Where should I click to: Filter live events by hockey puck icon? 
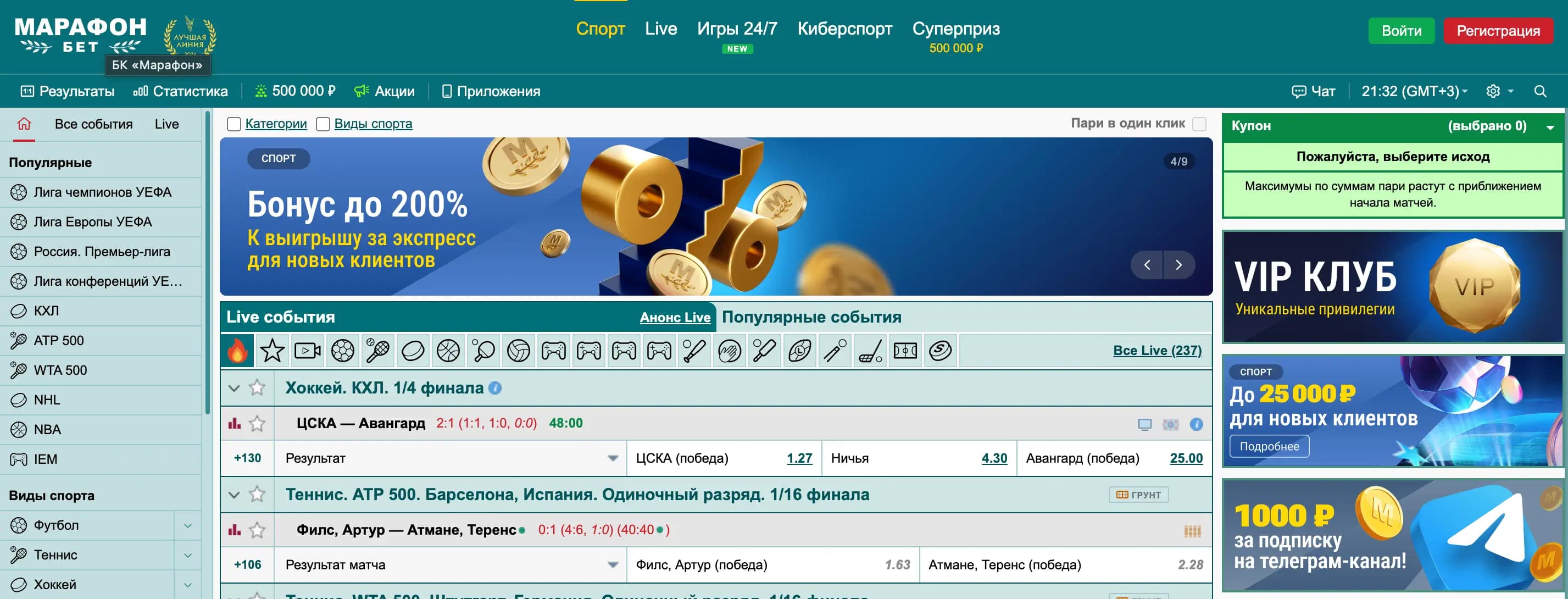coord(413,351)
